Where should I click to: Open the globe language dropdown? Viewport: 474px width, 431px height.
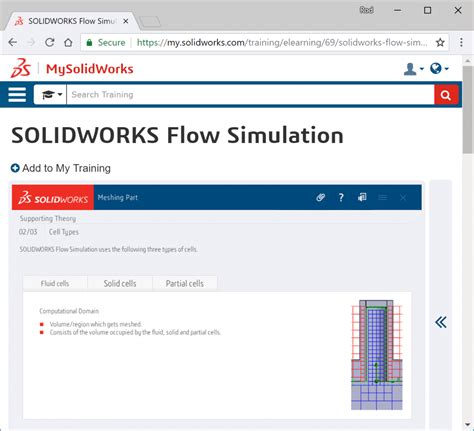pos(439,69)
